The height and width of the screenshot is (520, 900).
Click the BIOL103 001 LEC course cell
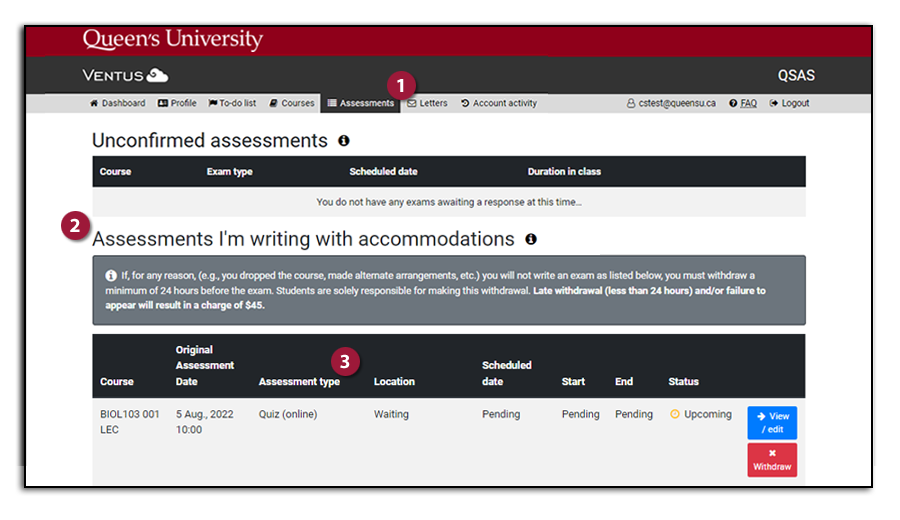pos(129,421)
